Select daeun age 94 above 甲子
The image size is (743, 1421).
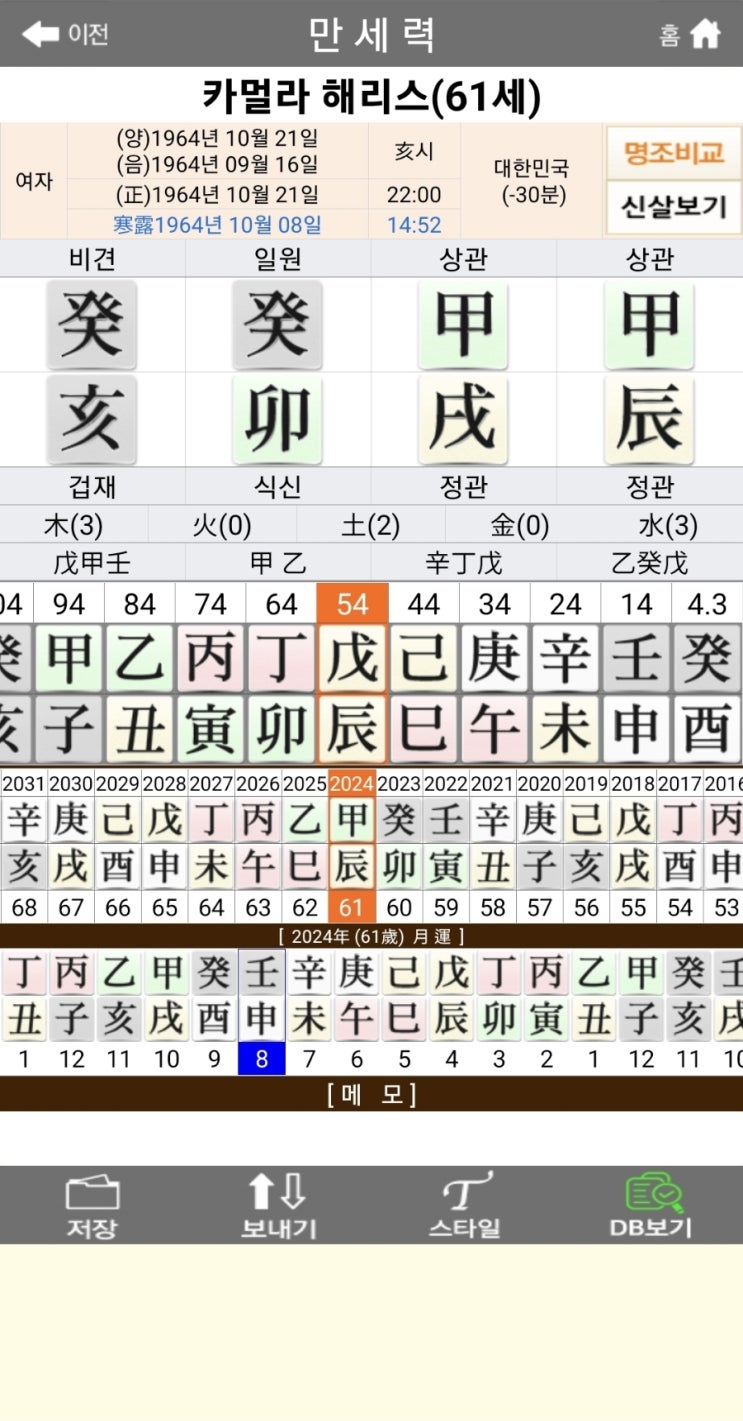pyautogui.click(x=68, y=603)
